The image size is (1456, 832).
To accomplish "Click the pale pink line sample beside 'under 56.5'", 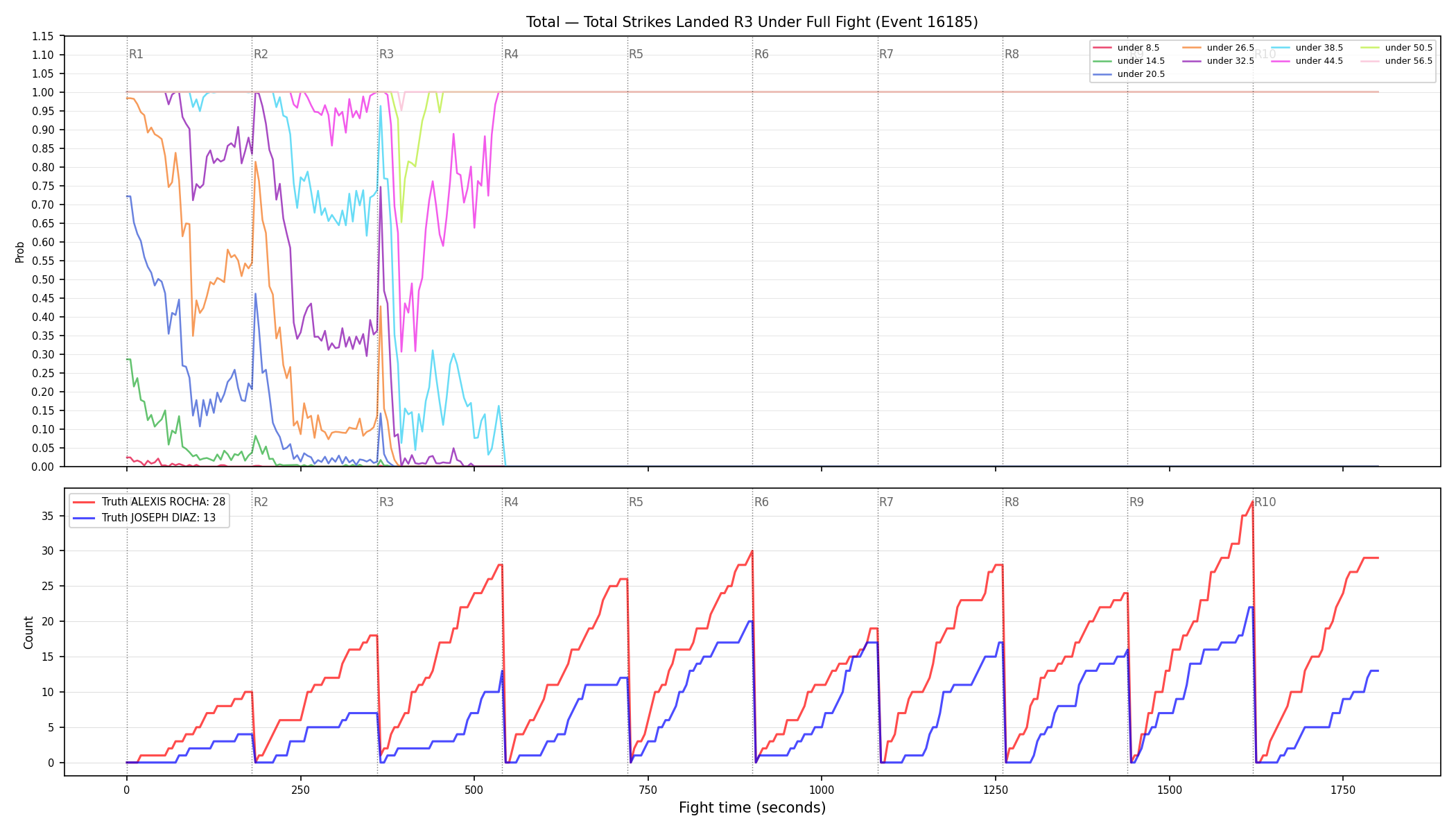I will coord(1370,61).
